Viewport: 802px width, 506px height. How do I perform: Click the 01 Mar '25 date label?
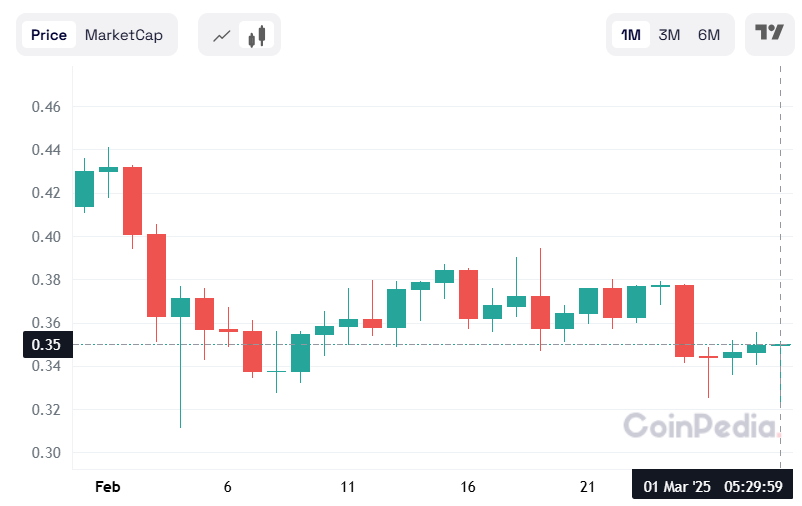(x=677, y=487)
